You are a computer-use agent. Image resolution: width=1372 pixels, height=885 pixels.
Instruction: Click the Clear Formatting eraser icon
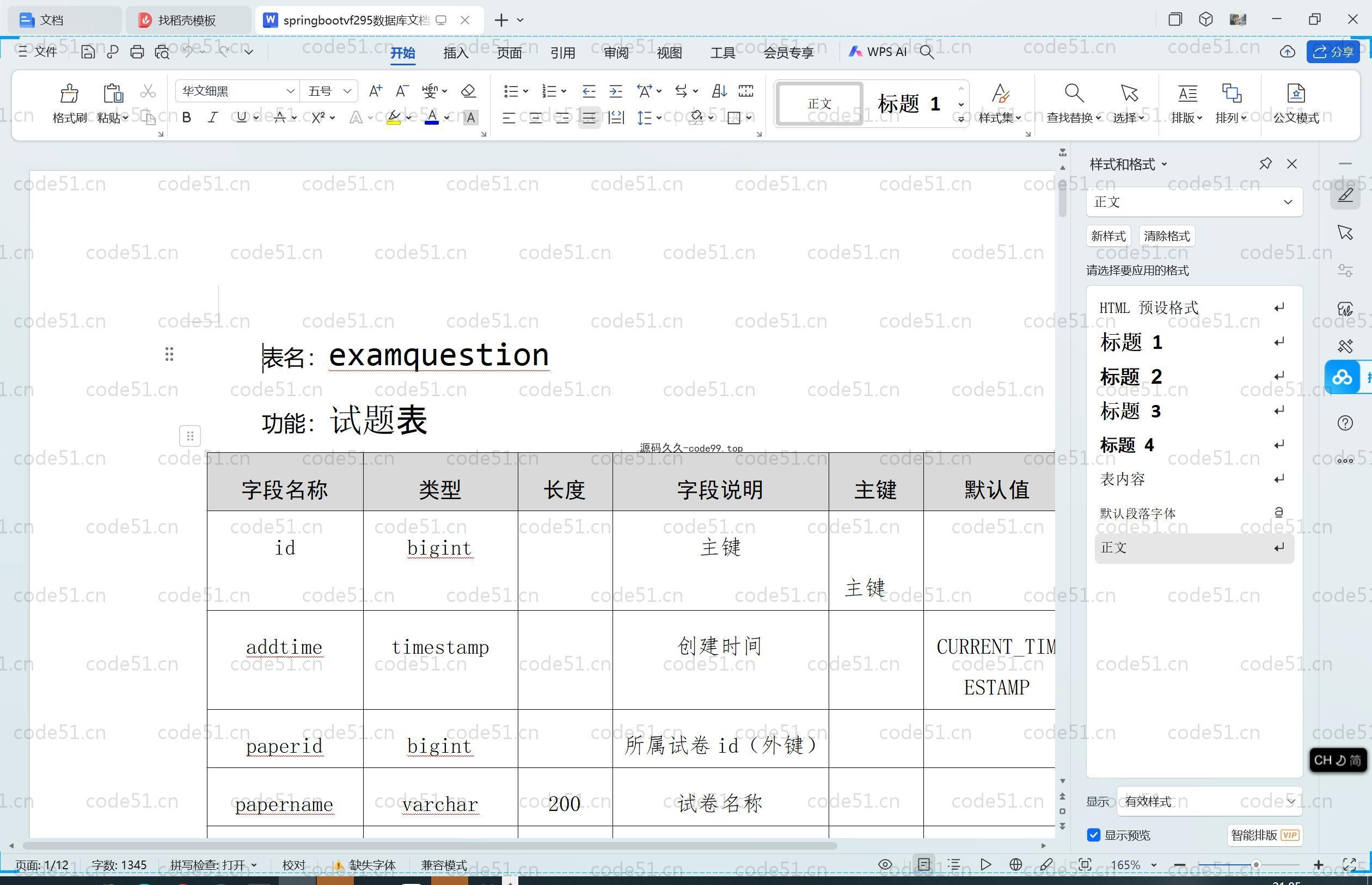(x=468, y=91)
